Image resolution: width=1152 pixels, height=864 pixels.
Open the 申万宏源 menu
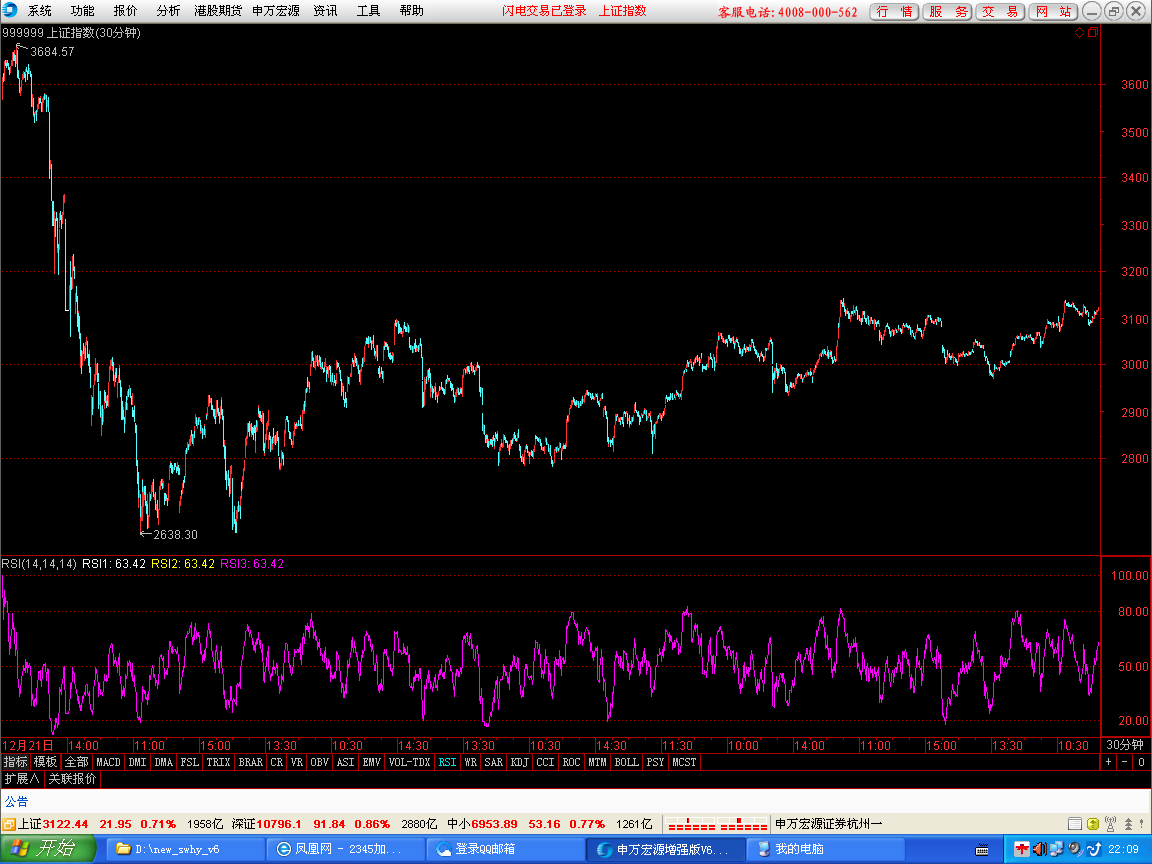tap(276, 10)
